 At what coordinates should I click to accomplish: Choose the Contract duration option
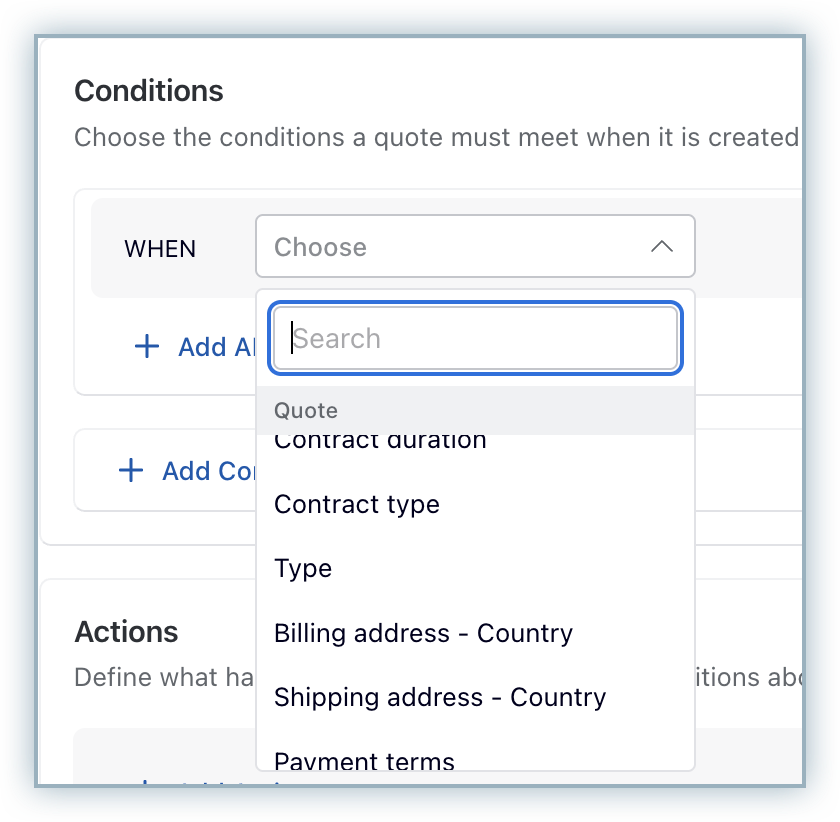(380, 442)
